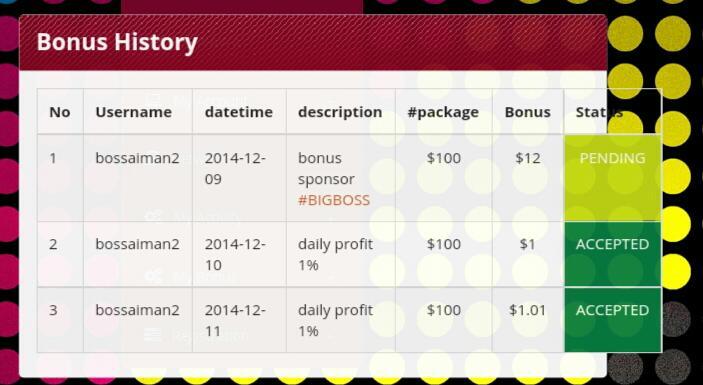
Task: Click the 2014-12-11 date cell
Action: (x=235, y=320)
